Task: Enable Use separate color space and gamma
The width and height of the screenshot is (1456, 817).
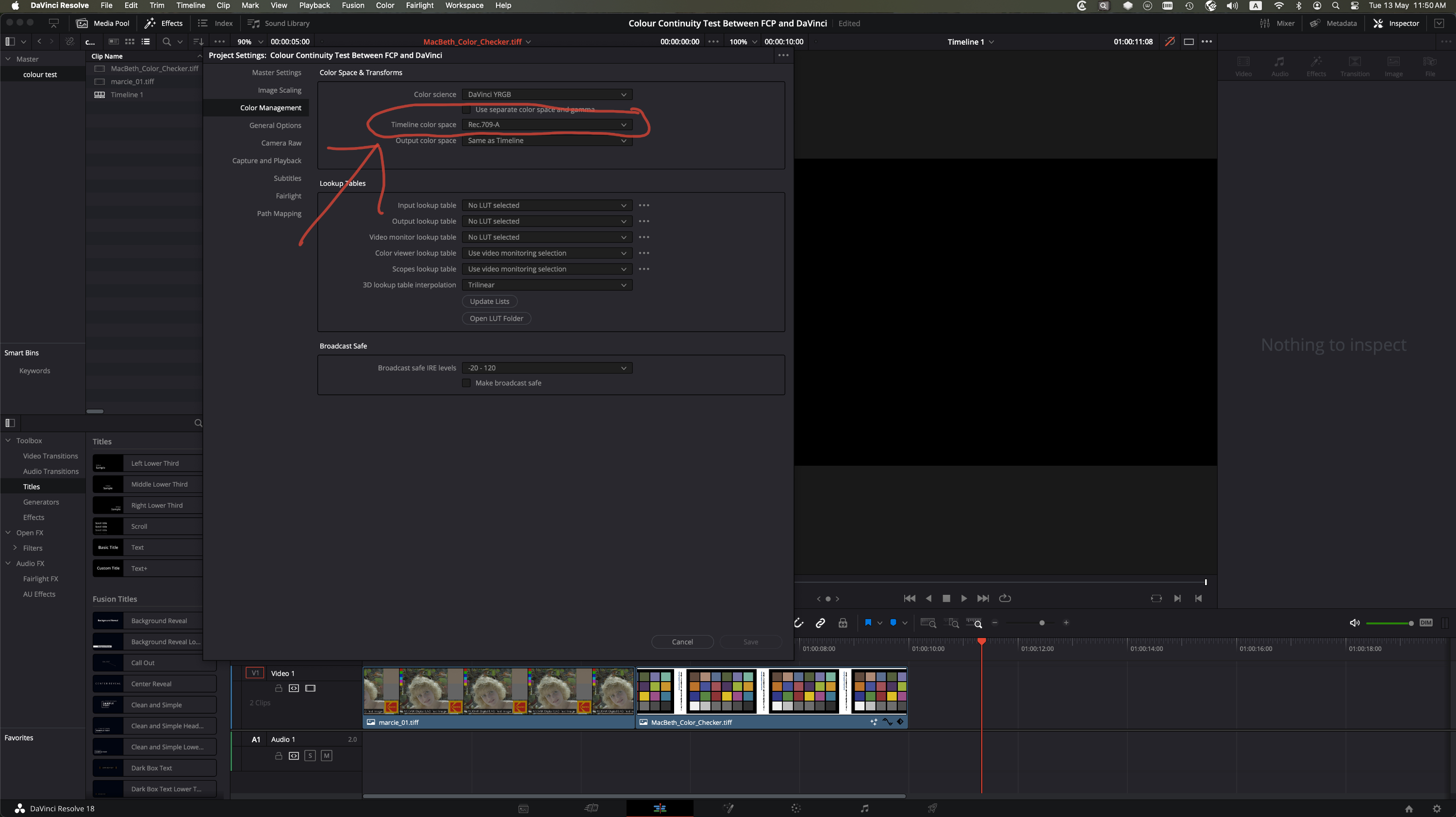Action: 466,110
